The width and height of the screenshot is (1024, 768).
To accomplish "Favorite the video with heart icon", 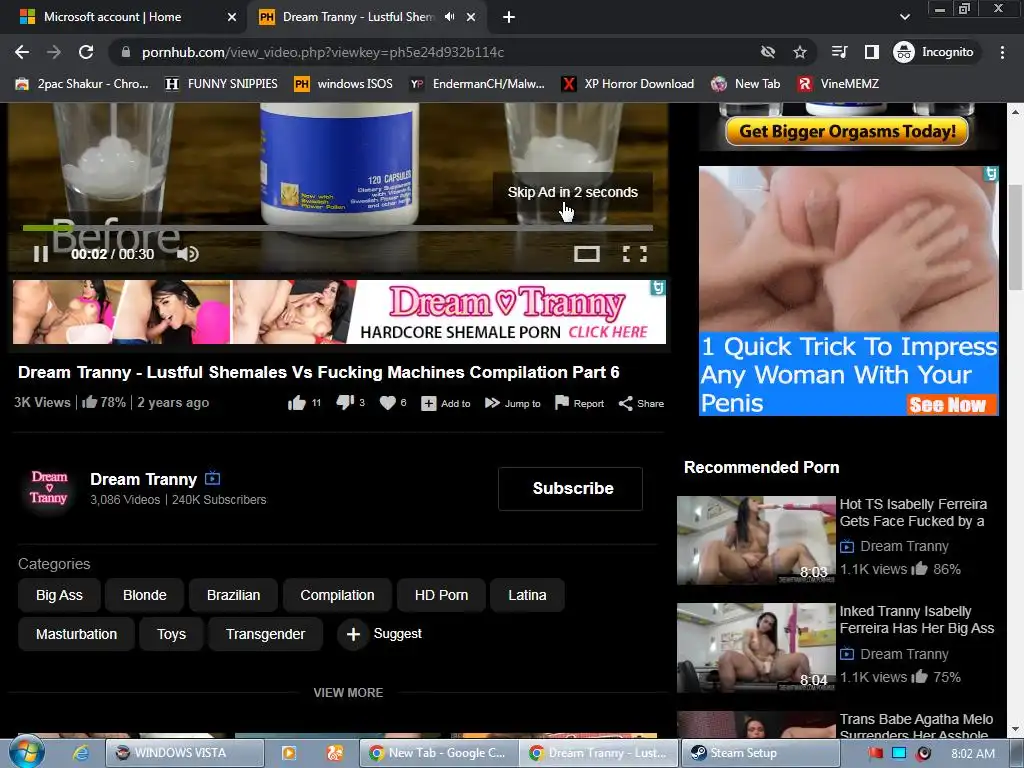I will (x=388, y=403).
